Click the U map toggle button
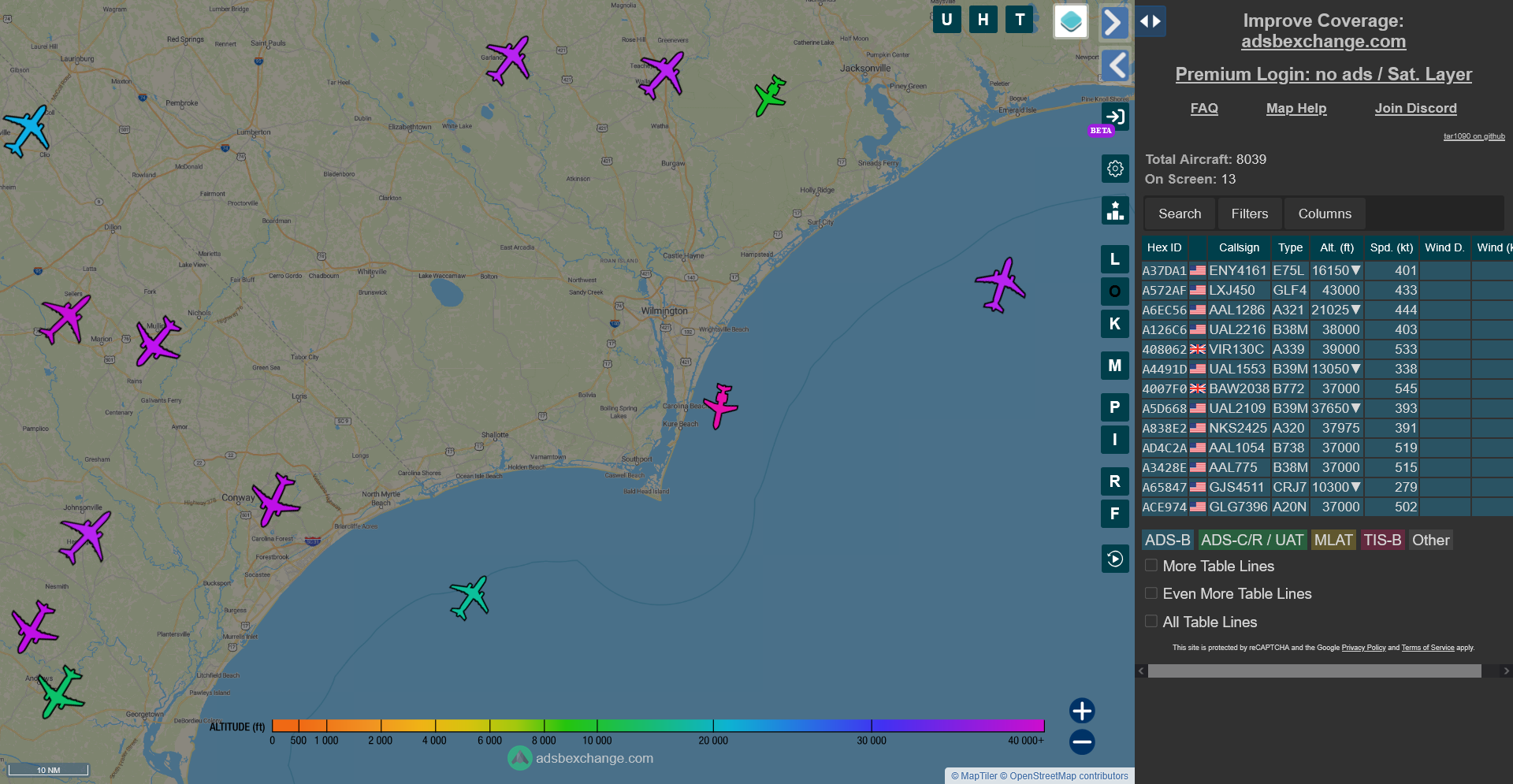Screen dimensions: 1513x784 pos(946,20)
